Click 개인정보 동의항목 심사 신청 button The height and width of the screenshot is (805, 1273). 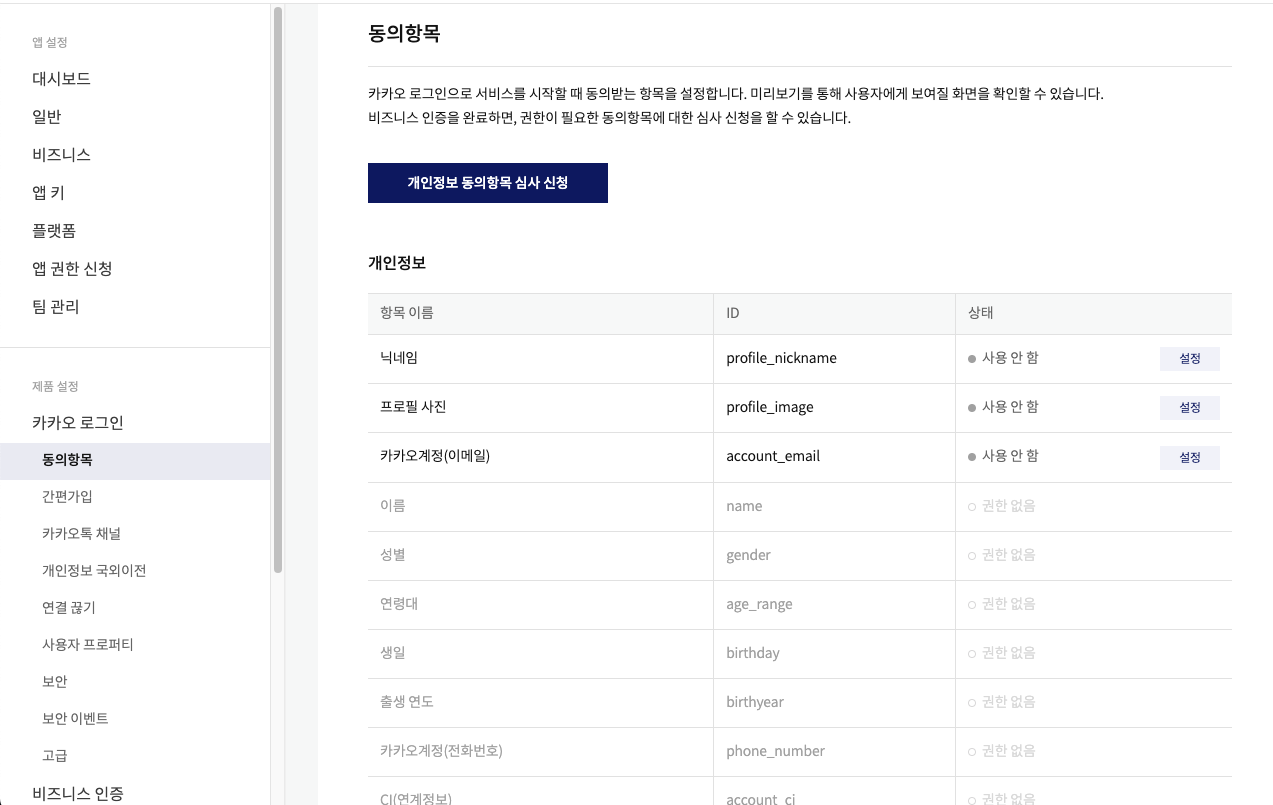pyautogui.click(x=488, y=183)
